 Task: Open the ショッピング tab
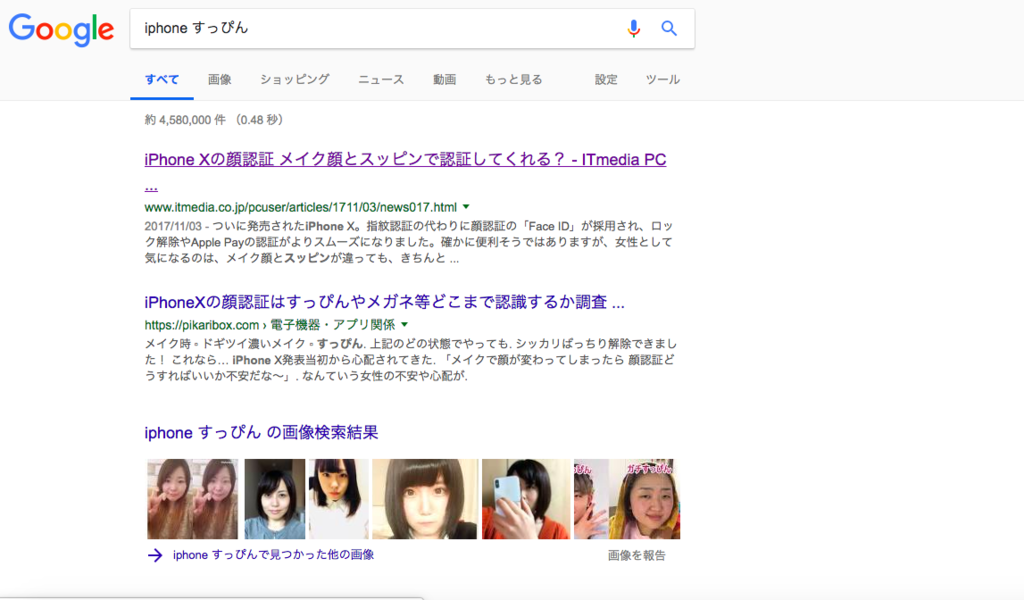coord(295,80)
